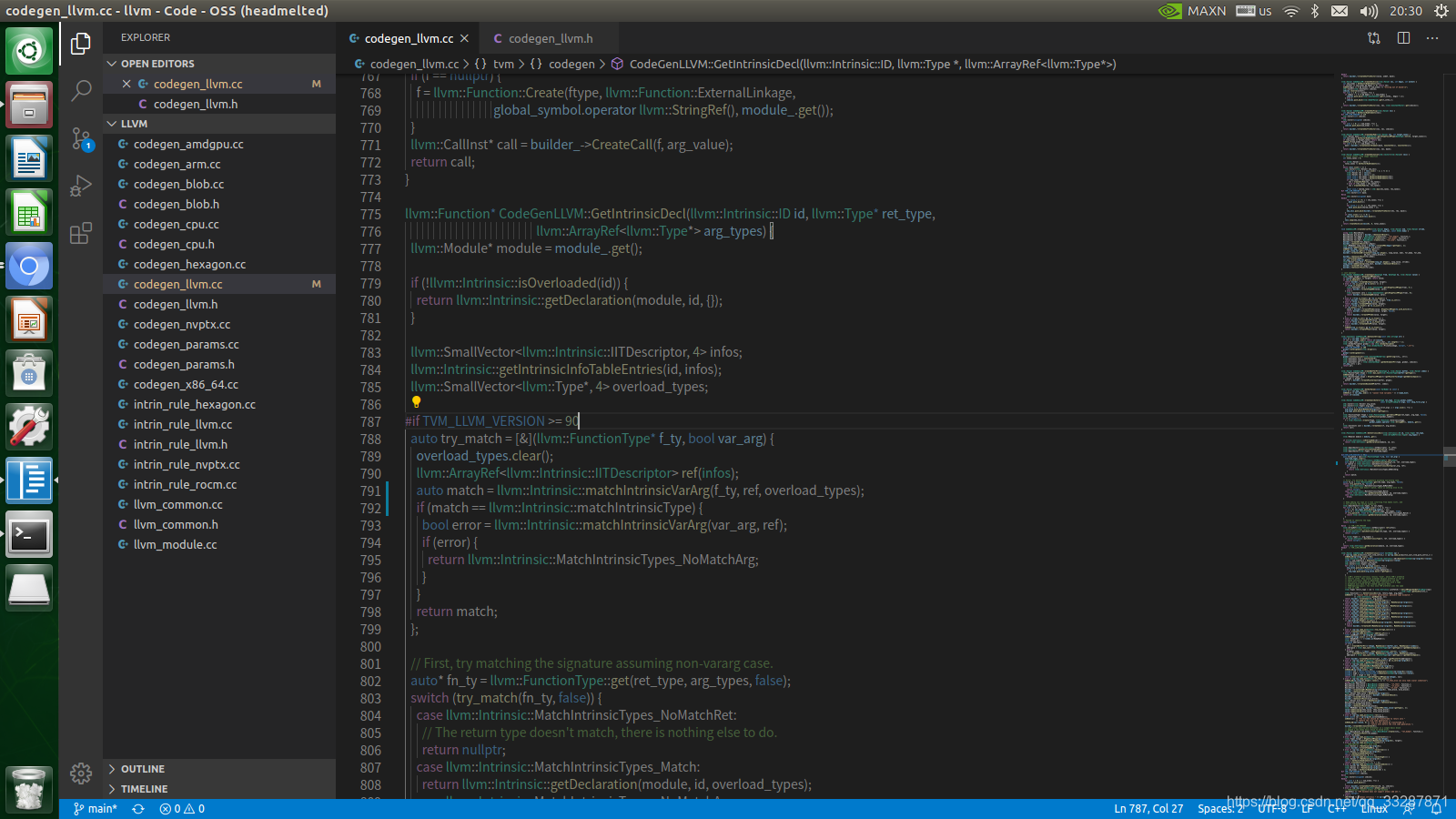Open codegen_params.h file
The image size is (1456, 819).
219,364
